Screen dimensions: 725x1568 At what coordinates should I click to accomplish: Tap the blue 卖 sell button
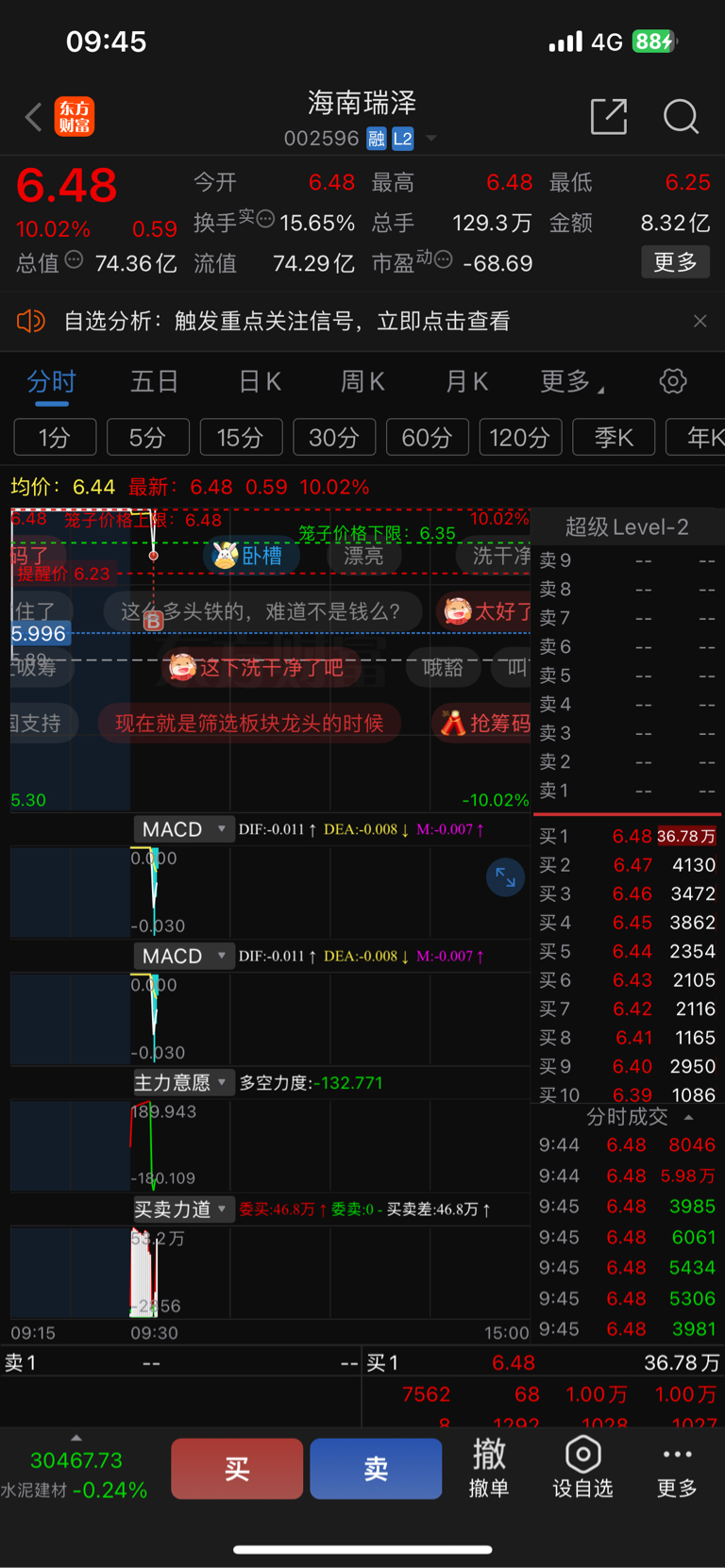(376, 1468)
